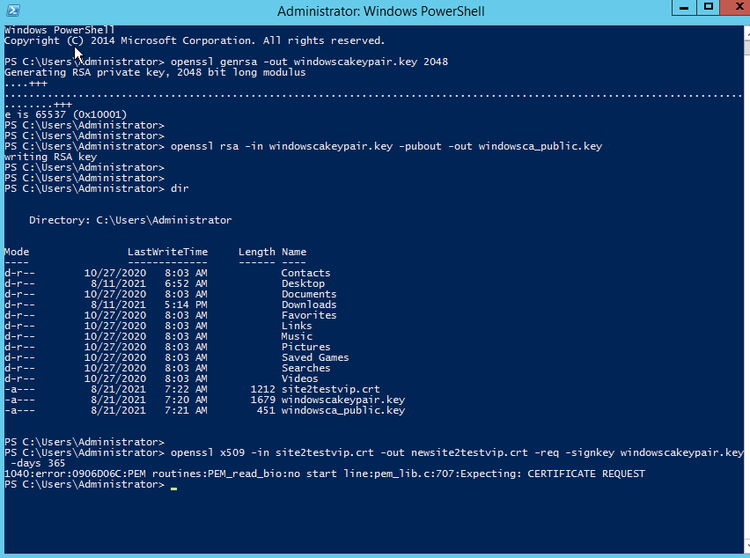Click the '-days 365' continuation line
Screen dimensions: 750x558
pos(38,463)
